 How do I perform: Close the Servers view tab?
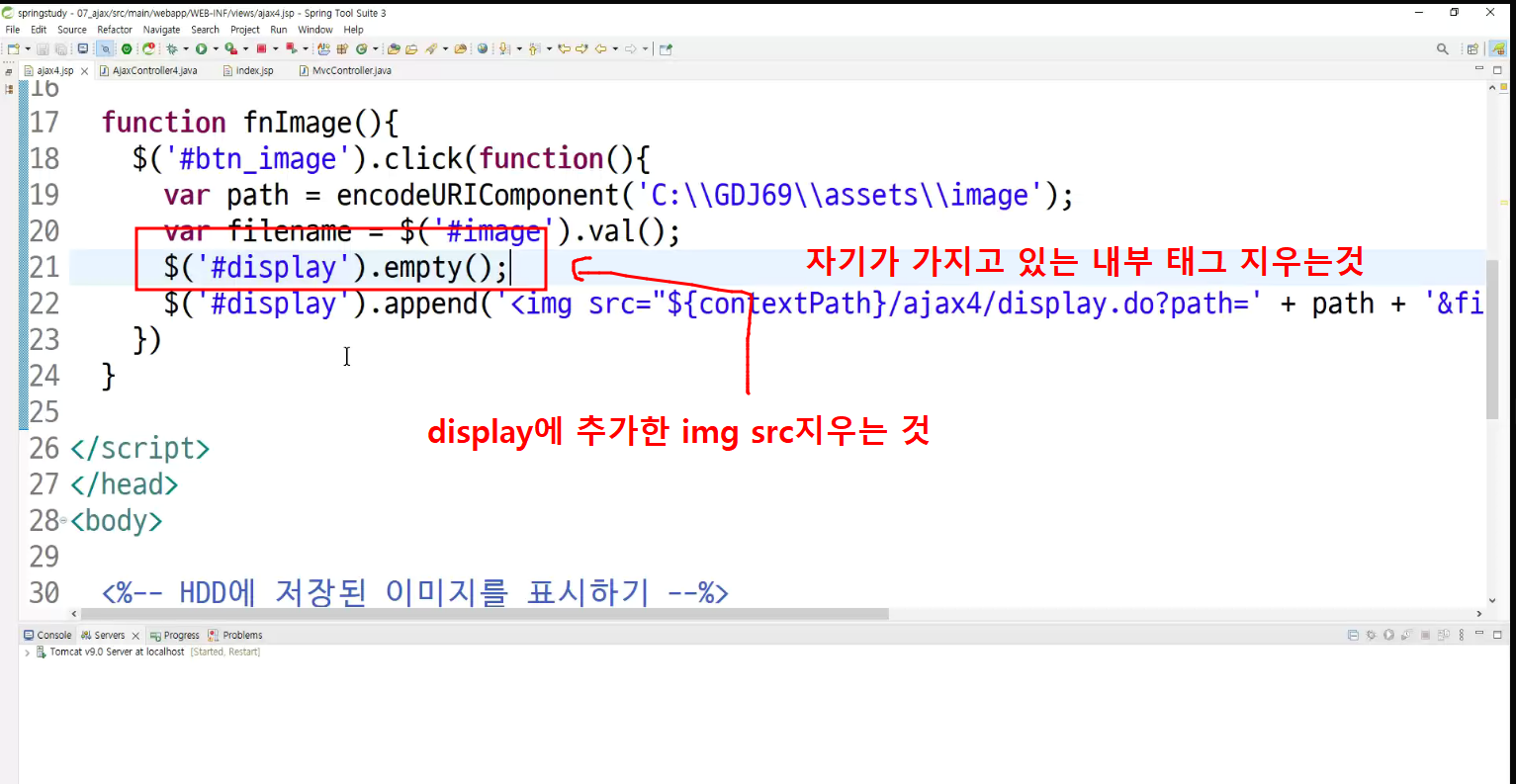click(x=135, y=636)
